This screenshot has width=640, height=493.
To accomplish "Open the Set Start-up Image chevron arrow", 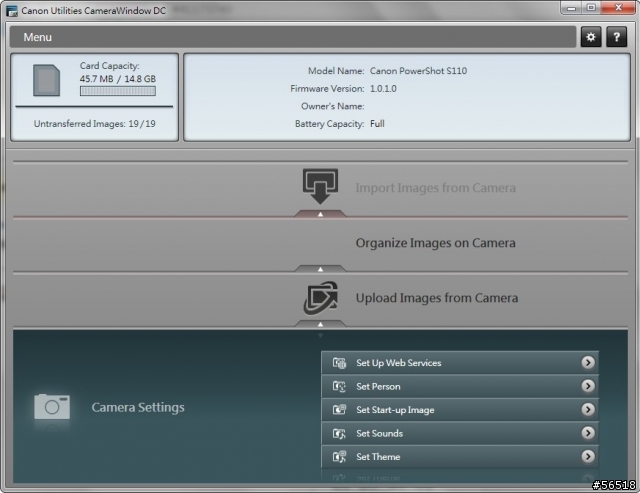I will (588, 409).
